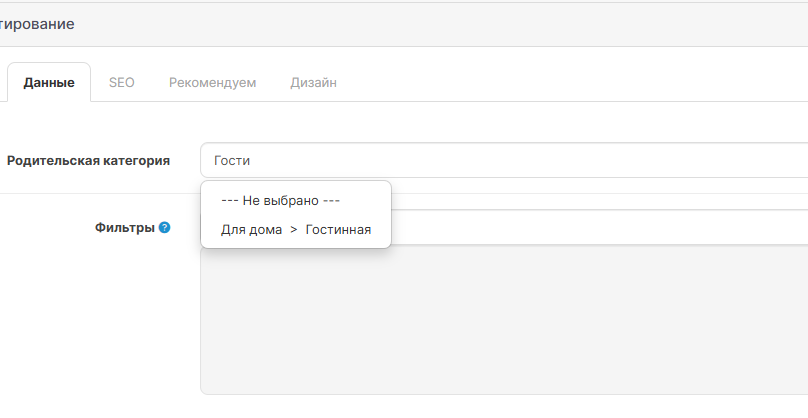Pick "Для дома > Гостинная" suggestion
The width and height of the screenshot is (808, 418).
295,230
